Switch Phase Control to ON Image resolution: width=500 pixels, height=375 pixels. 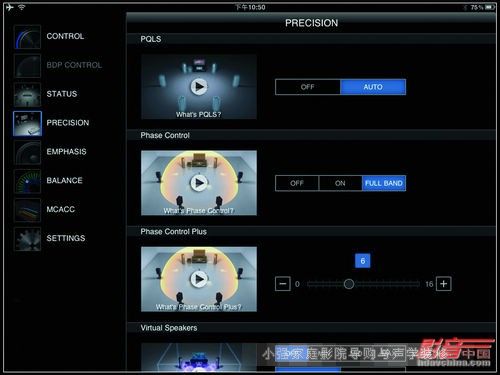coord(340,183)
